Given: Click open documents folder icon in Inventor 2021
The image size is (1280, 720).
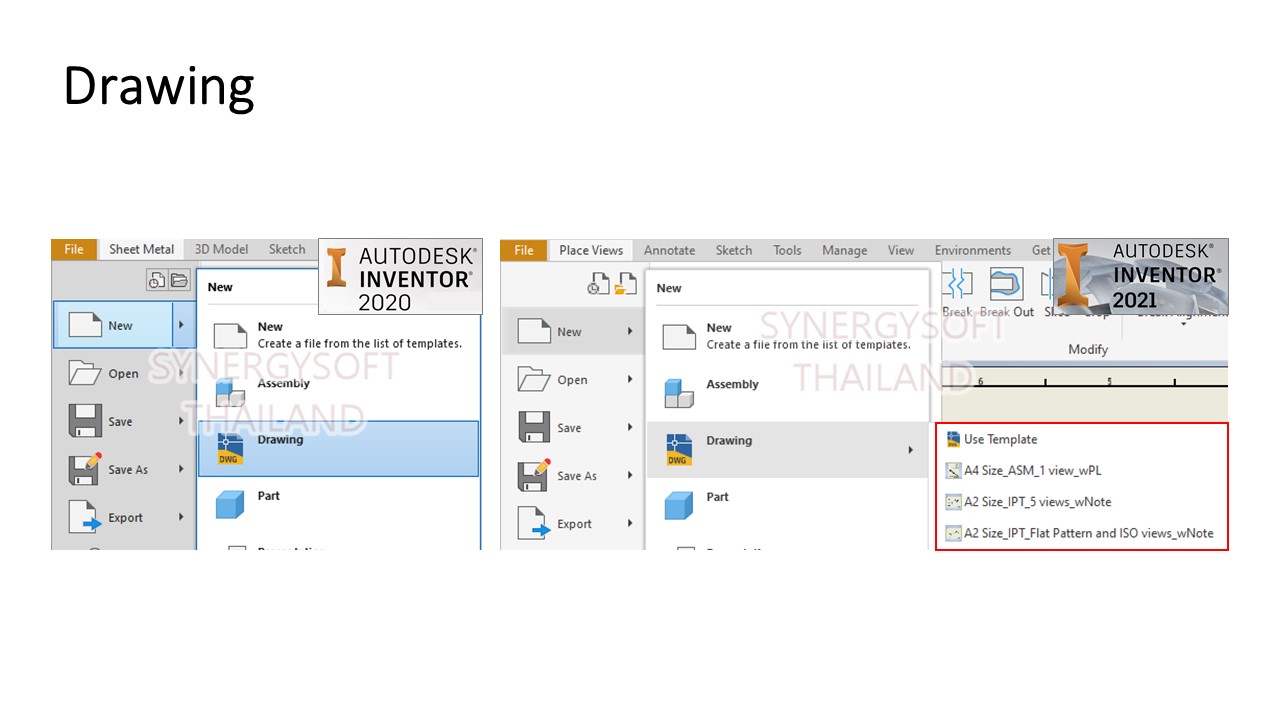Looking at the screenshot, I should [x=625, y=285].
